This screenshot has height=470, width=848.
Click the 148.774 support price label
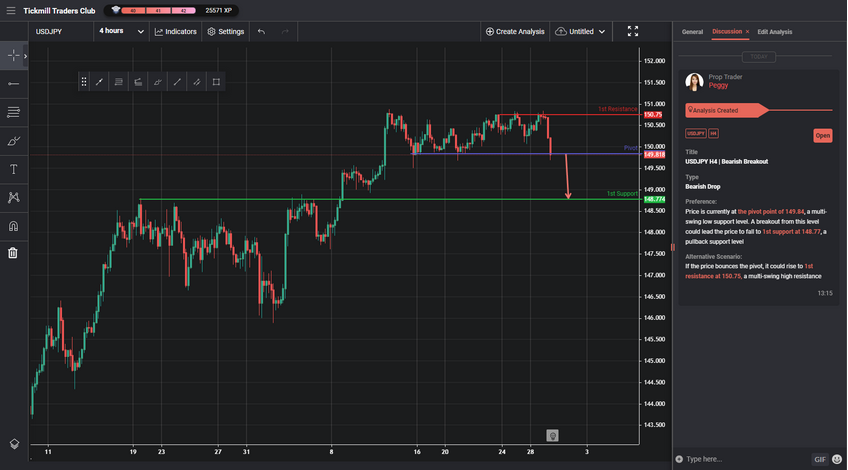(x=654, y=200)
